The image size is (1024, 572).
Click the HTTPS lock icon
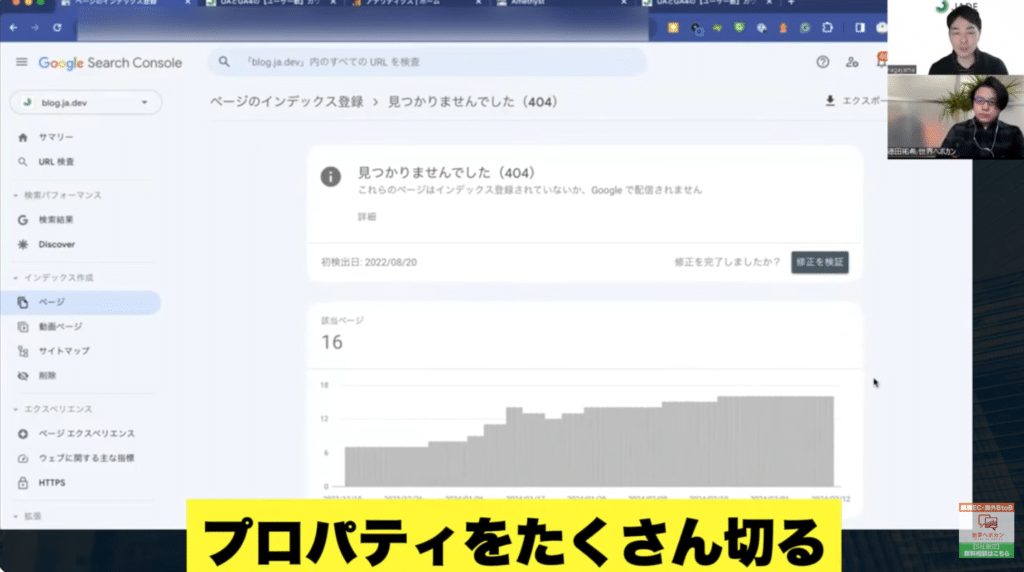[23, 483]
